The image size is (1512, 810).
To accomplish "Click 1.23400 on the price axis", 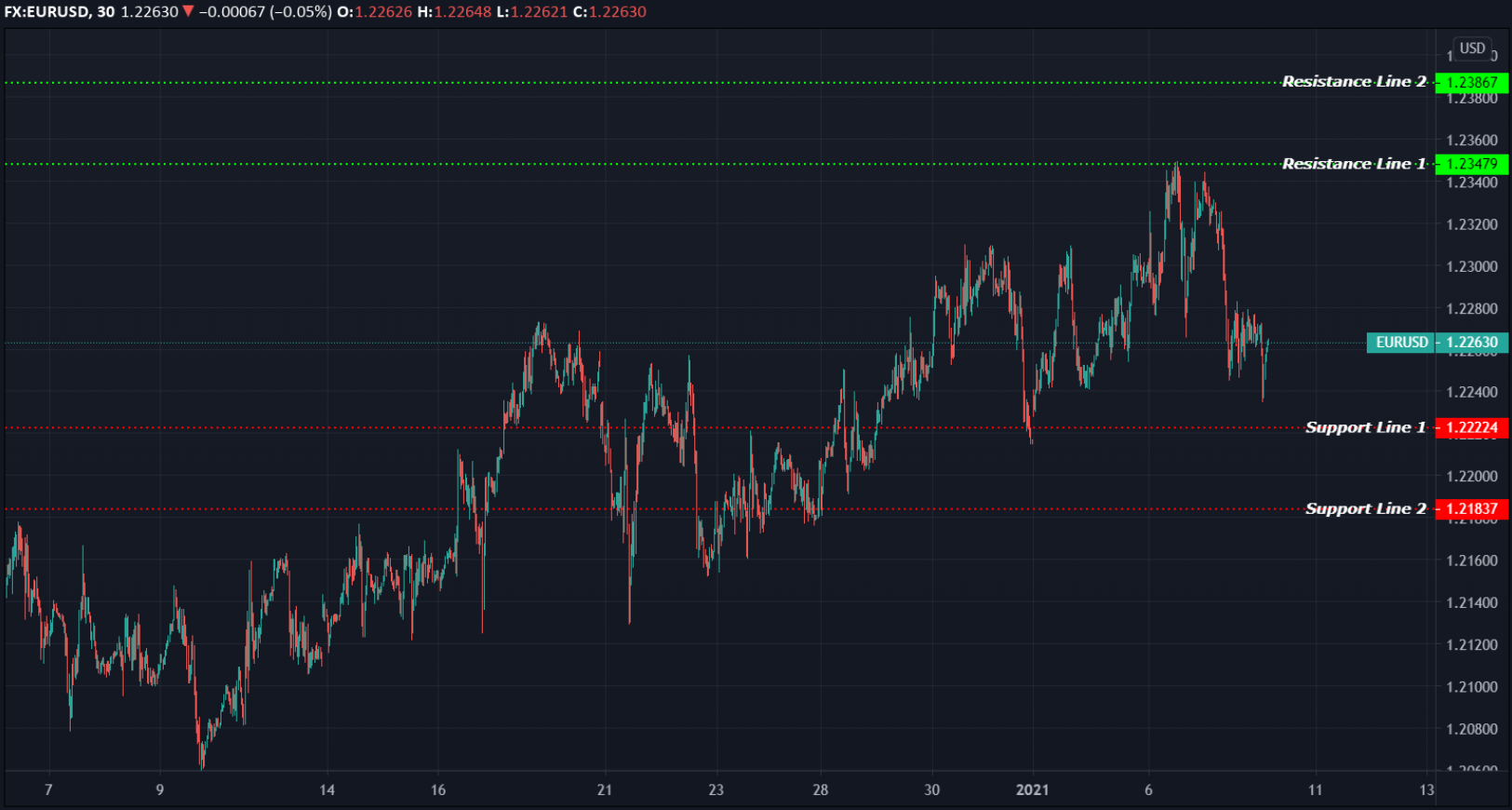I will click(1472, 182).
